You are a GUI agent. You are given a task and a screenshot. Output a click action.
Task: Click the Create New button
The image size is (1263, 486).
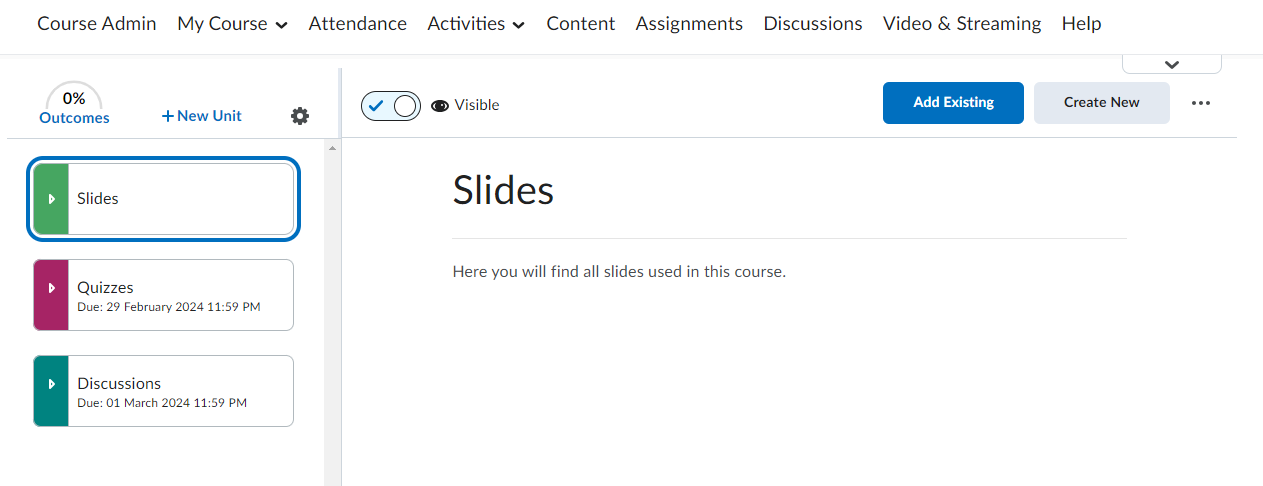[1101, 103]
